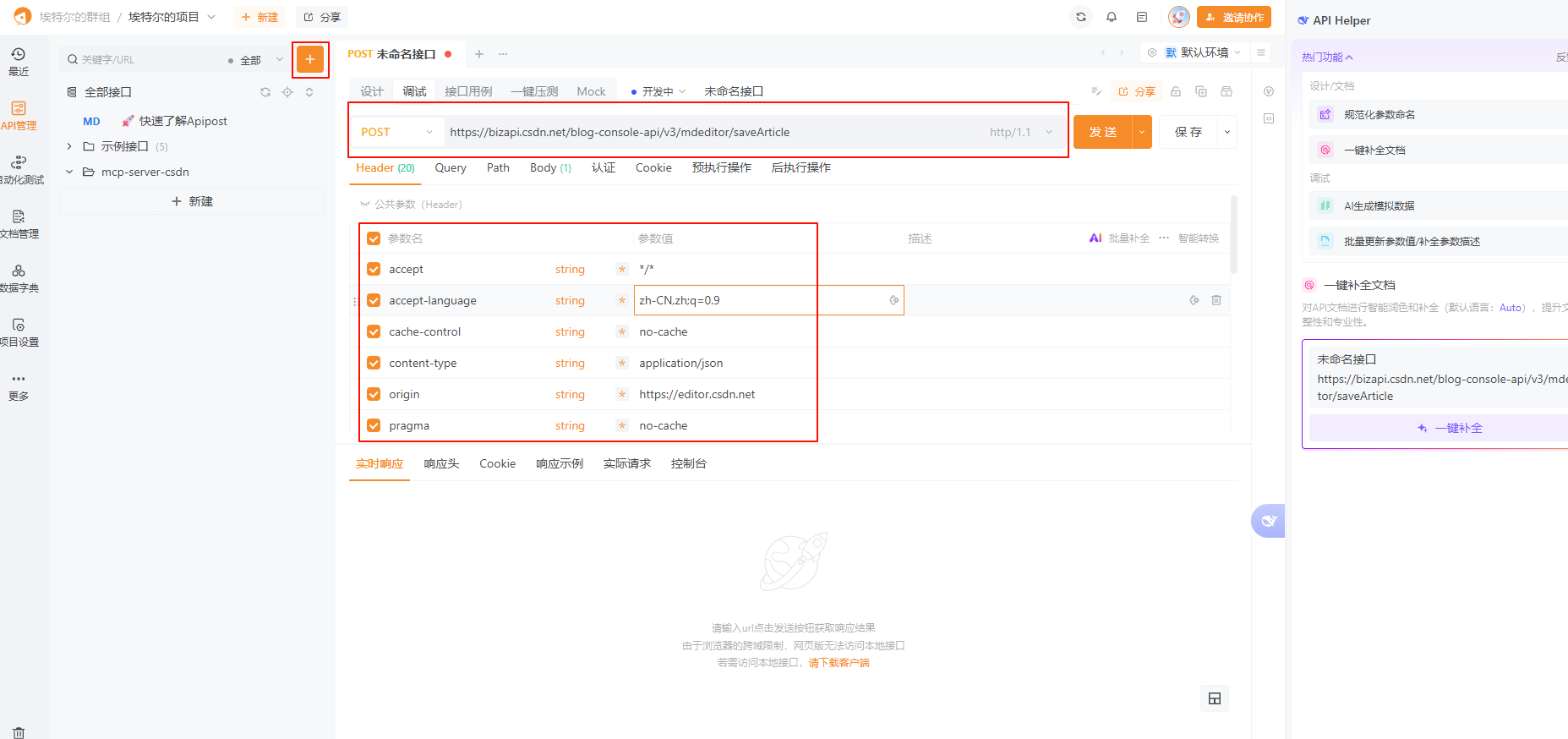
Task: Click the layout switch icon in response panel
Action: click(1215, 698)
